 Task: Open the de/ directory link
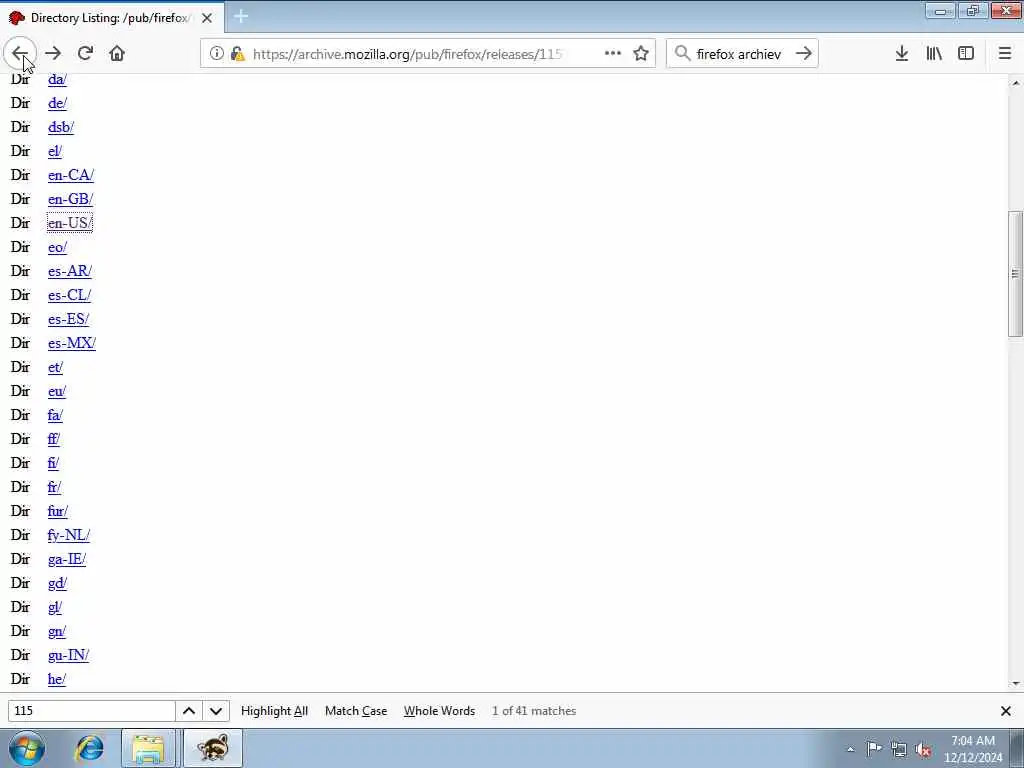click(57, 103)
